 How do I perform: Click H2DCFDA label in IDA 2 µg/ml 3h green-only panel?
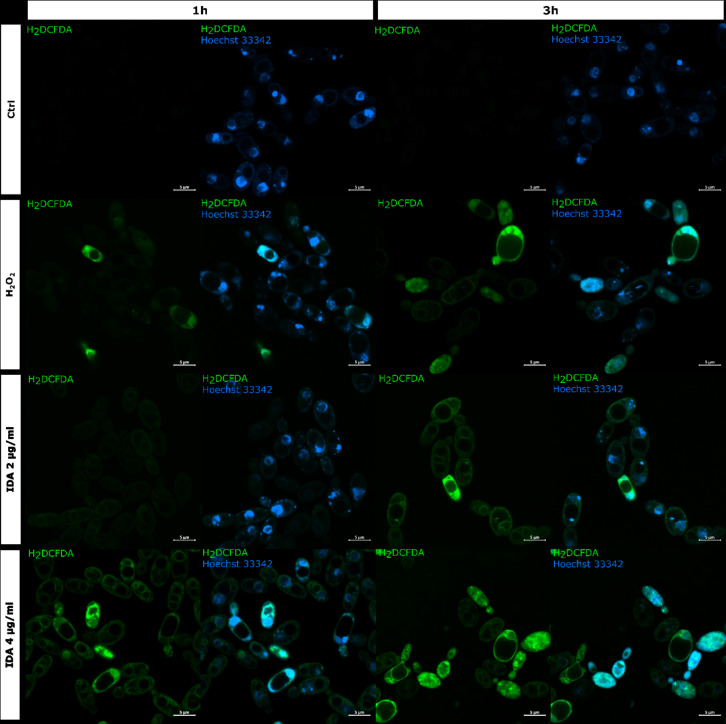tap(401, 379)
